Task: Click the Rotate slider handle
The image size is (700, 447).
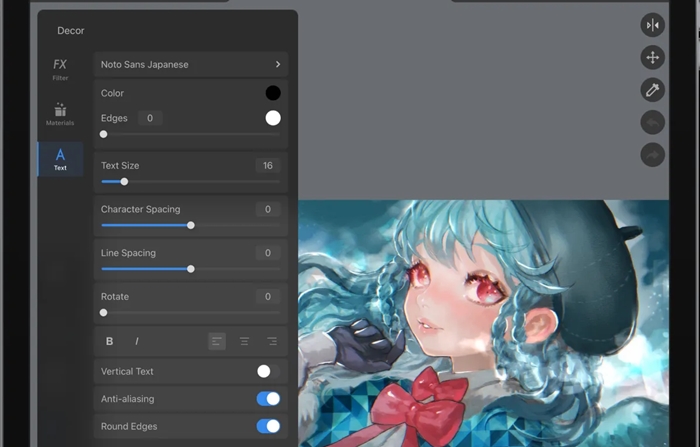Action: coord(104,313)
